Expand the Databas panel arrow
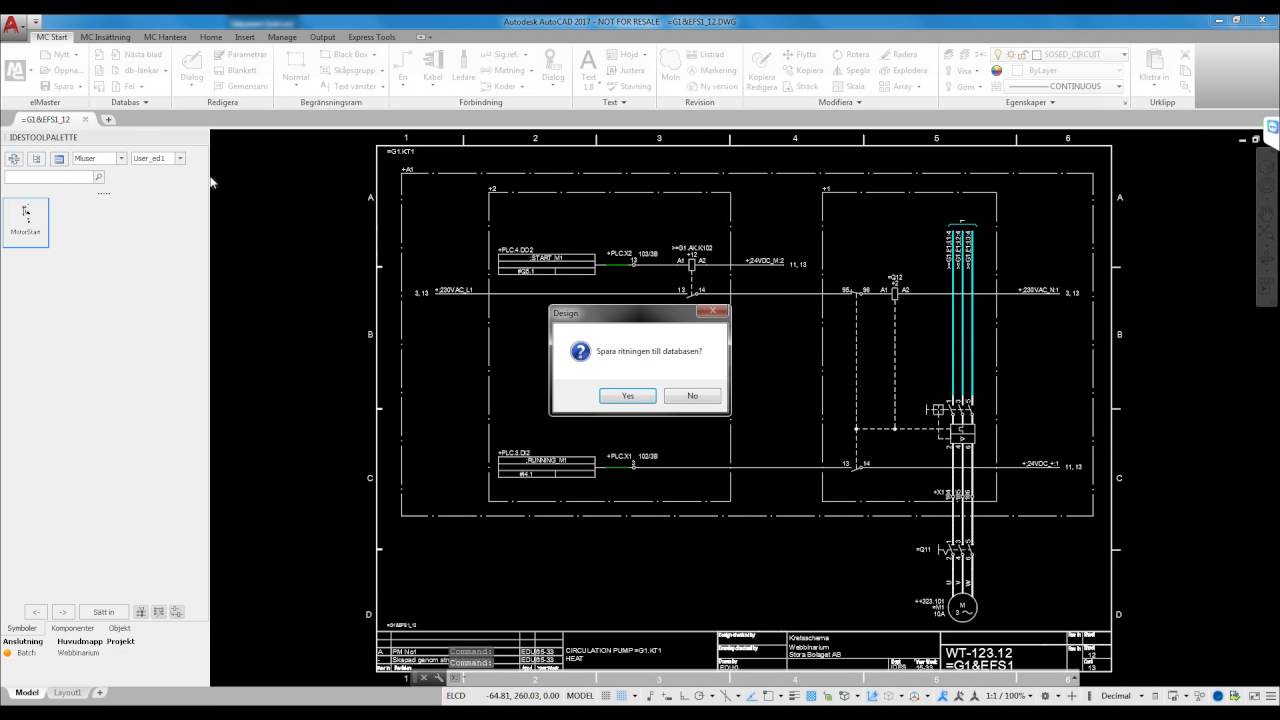 (x=145, y=102)
